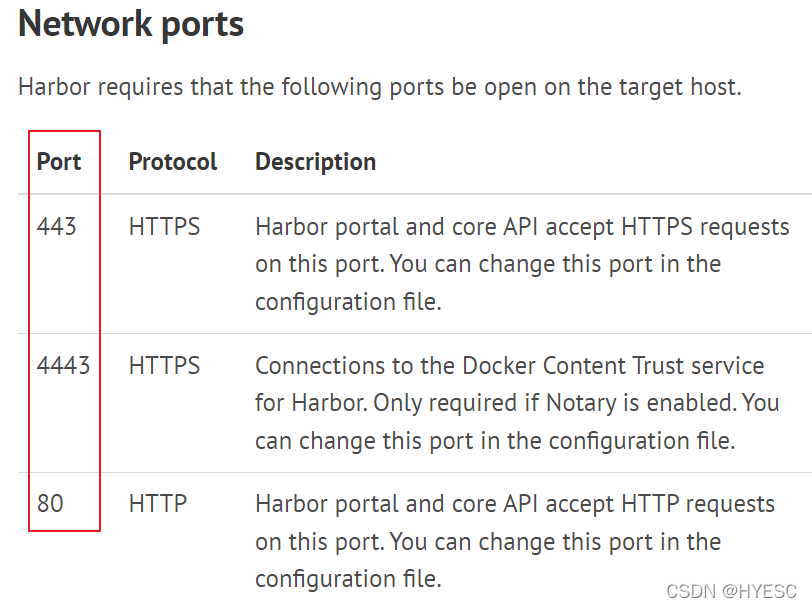
Task: Click "configuration file." text in the 80 row
Action: pyautogui.click(x=347, y=579)
